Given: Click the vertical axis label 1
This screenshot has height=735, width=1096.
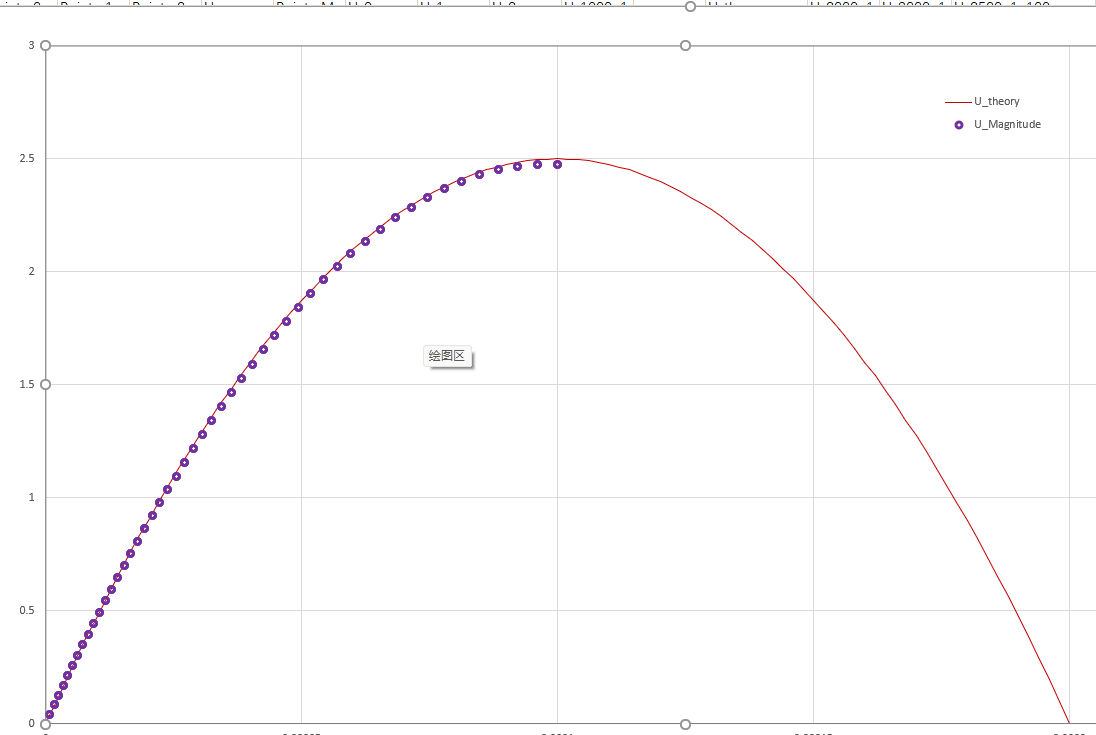Looking at the screenshot, I should tap(31, 498).
